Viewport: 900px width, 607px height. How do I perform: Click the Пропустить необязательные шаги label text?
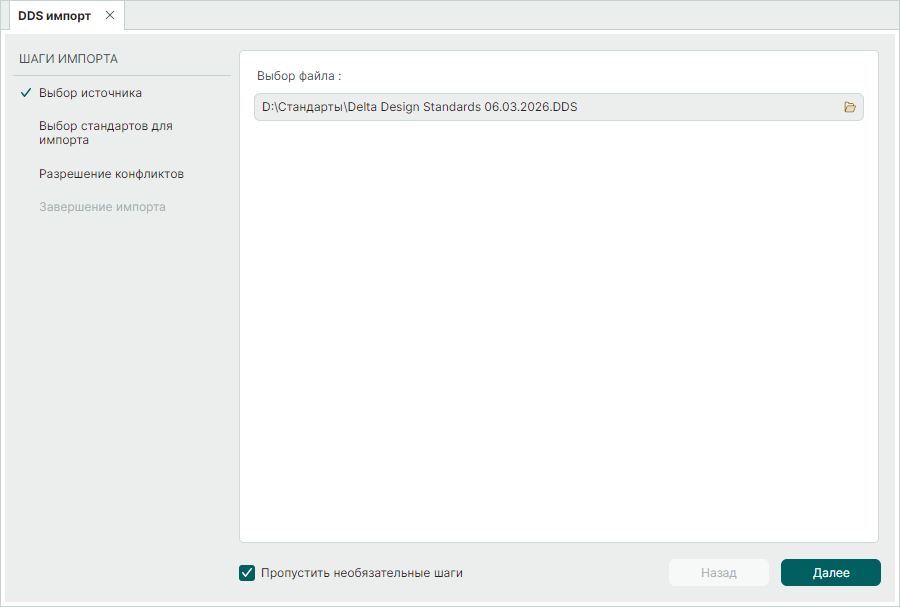362,573
